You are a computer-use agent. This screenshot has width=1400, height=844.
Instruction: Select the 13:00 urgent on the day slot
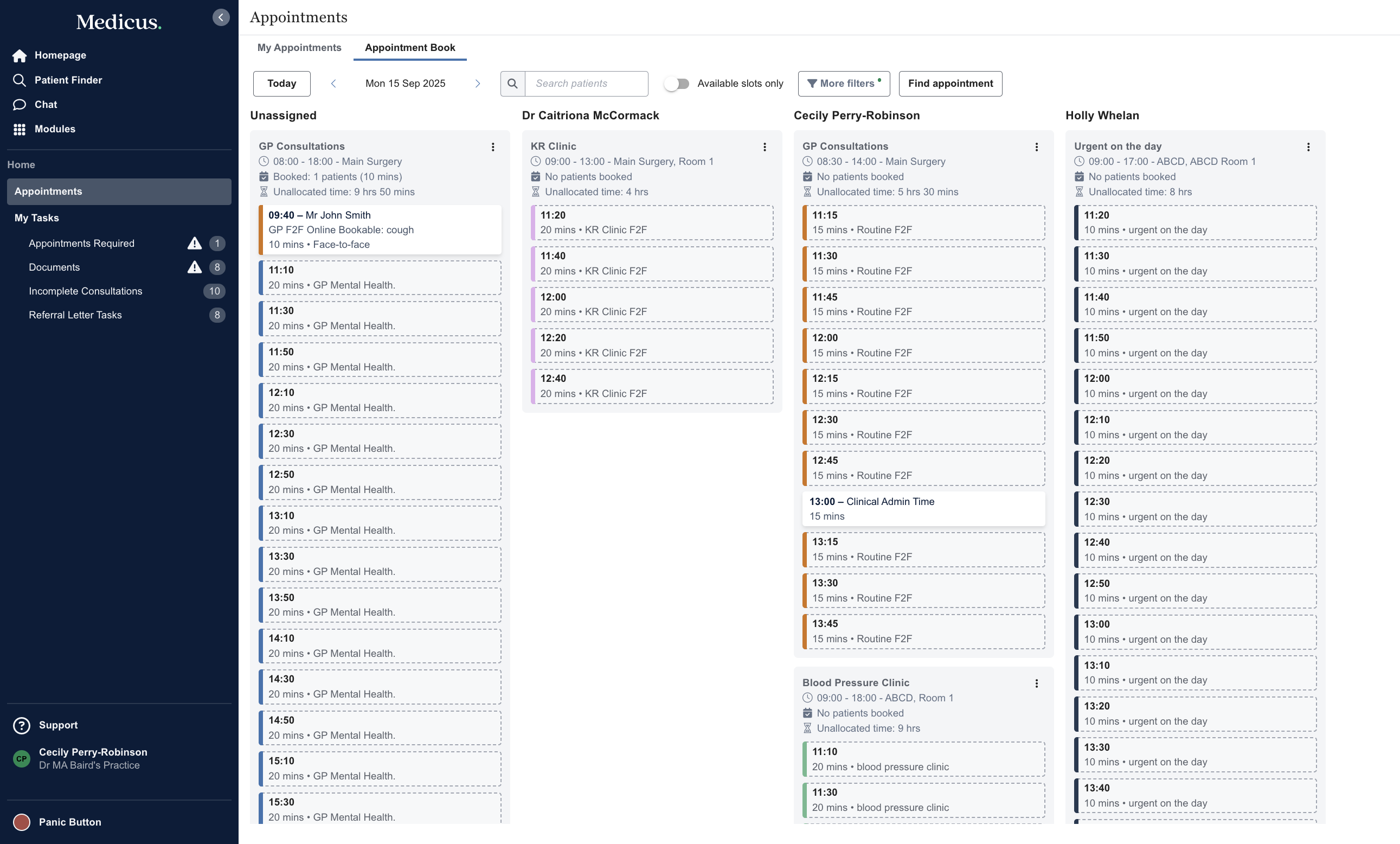pyautogui.click(x=1196, y=631)
